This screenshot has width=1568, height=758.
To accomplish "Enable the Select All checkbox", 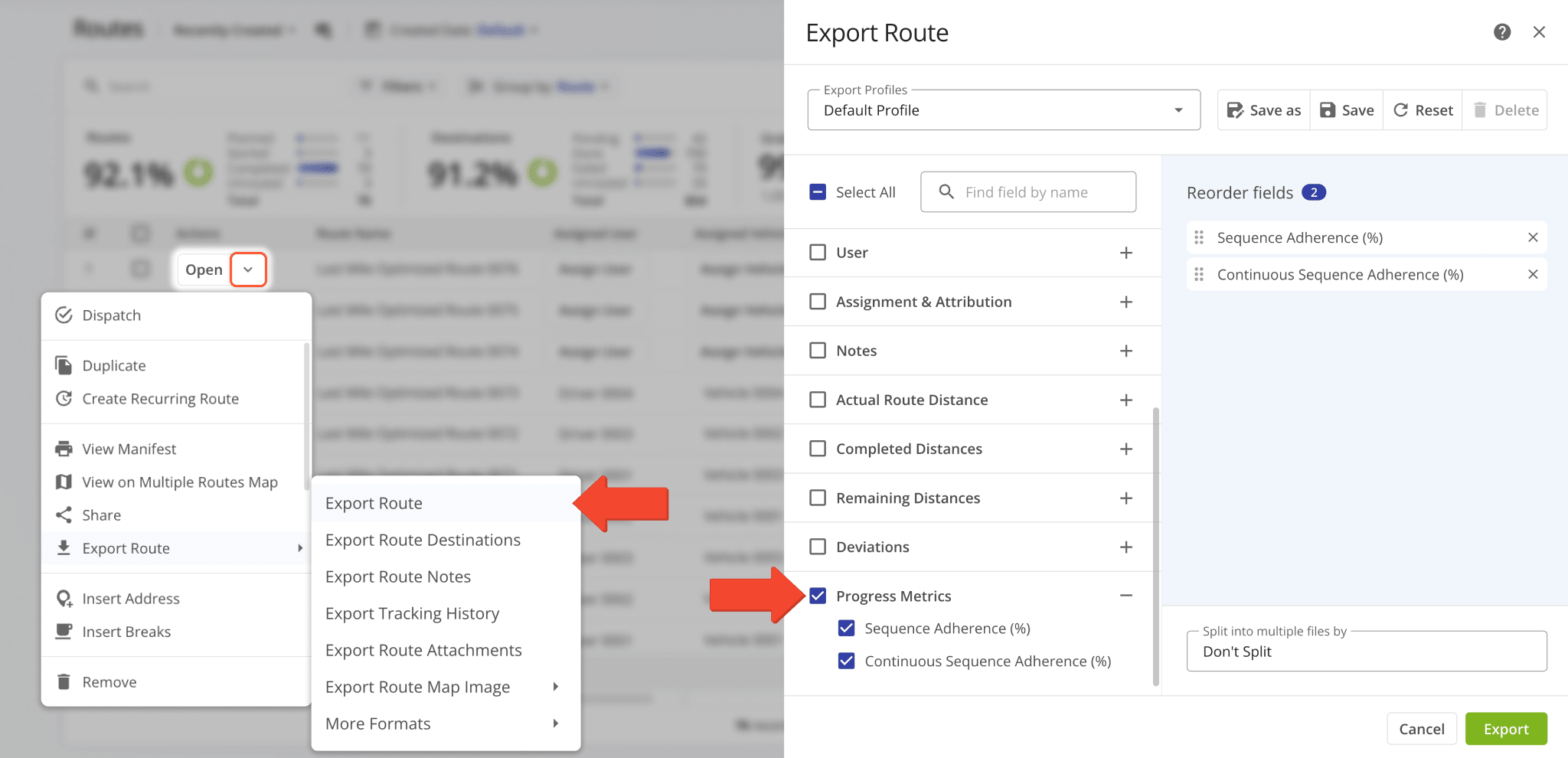I will click(818, 191).
